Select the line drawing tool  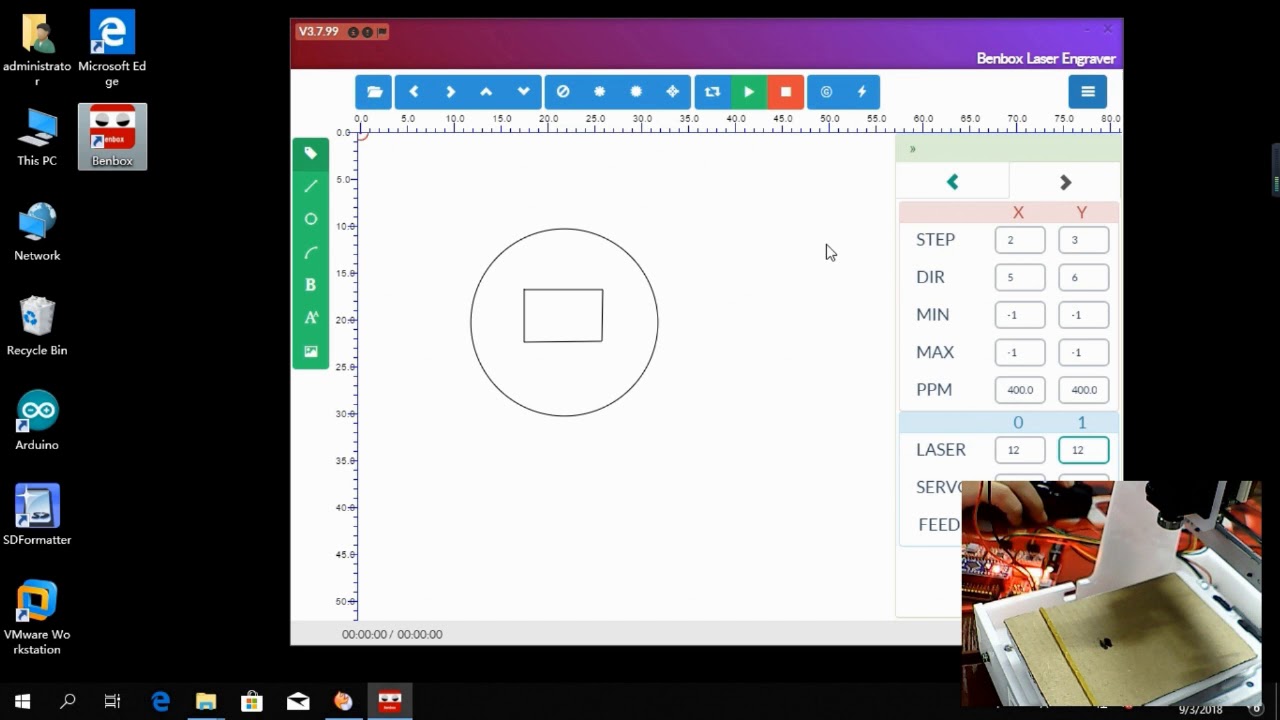pos(311,186)
